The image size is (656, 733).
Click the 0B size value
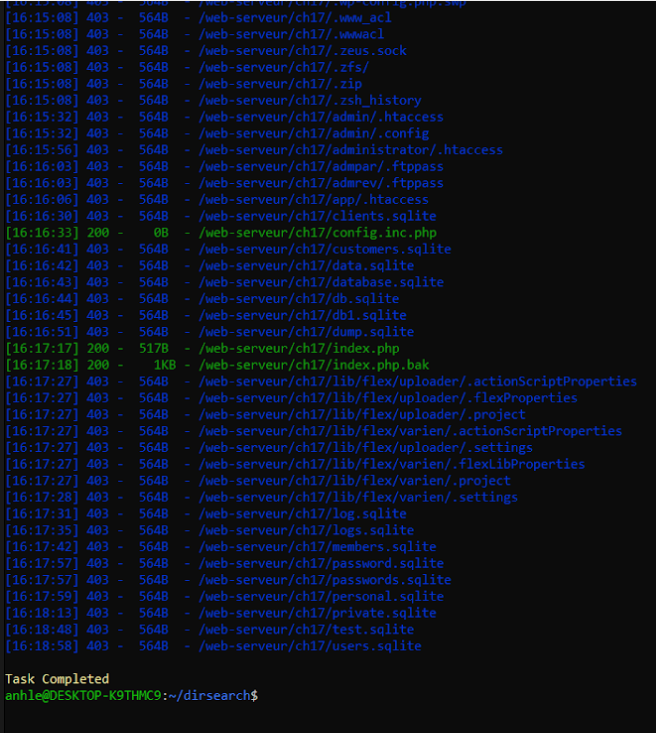point(161,233)
